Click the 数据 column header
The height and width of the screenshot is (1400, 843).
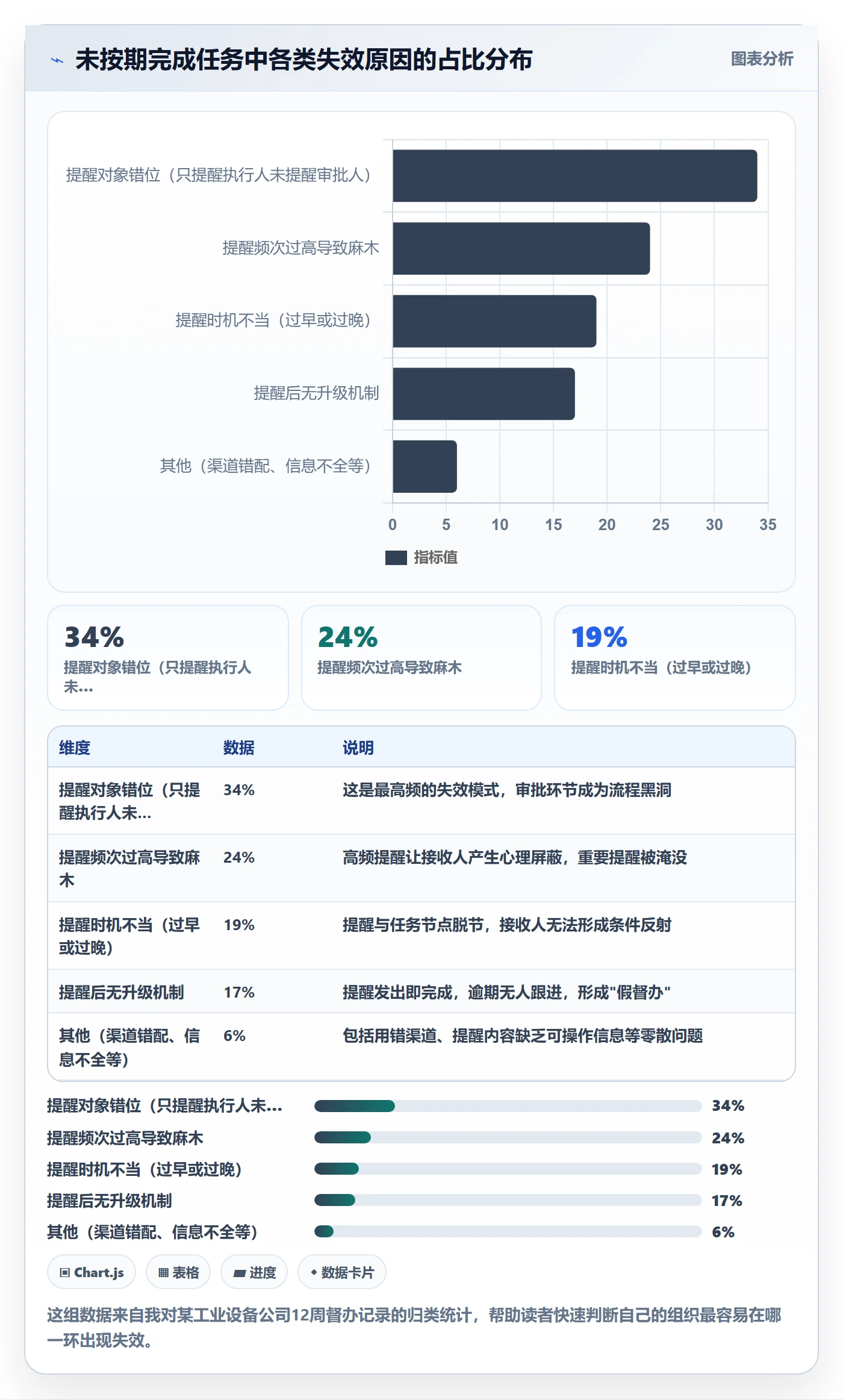[x=239, y=748]
